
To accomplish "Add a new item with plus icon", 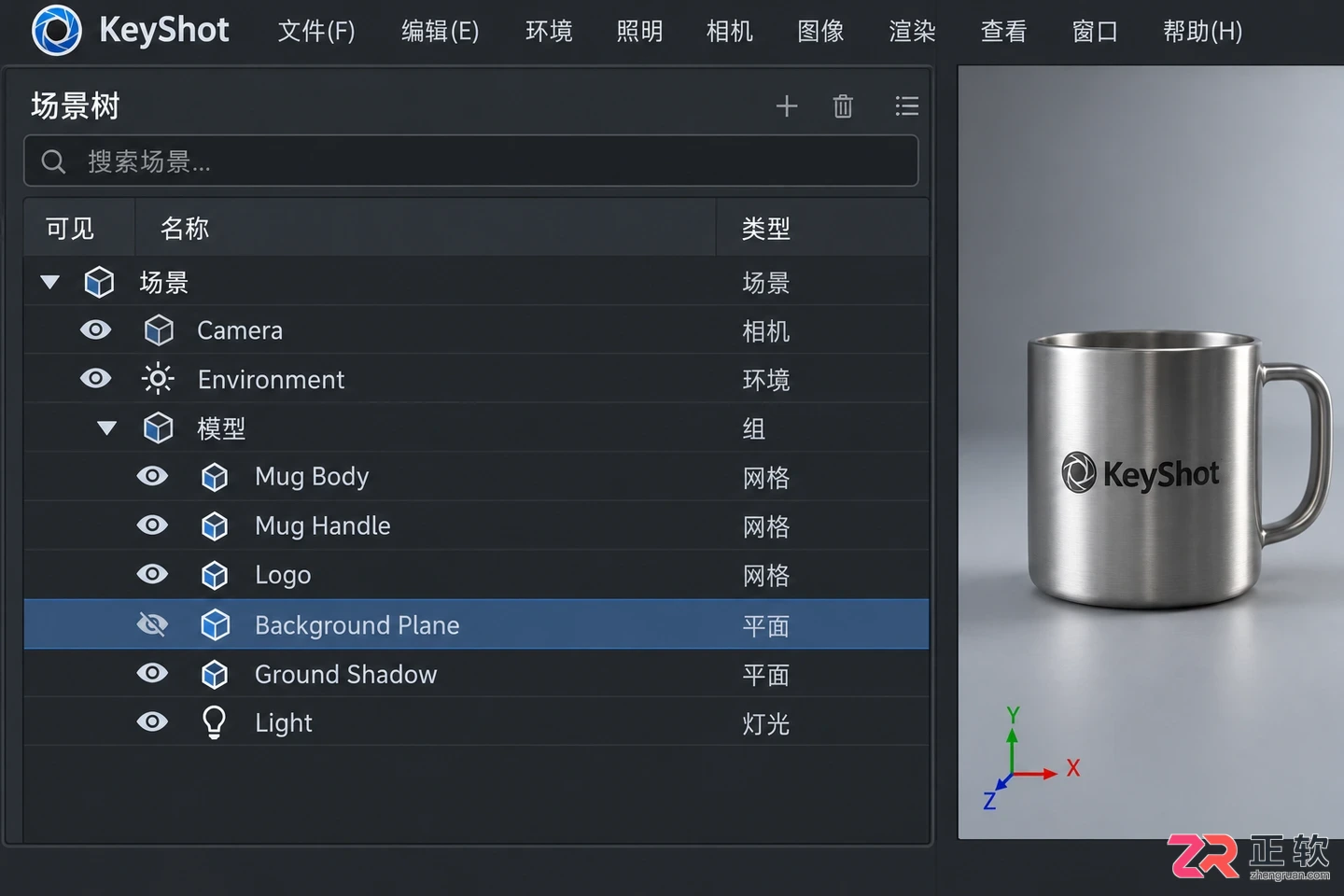I will click(x=787, y=106).
